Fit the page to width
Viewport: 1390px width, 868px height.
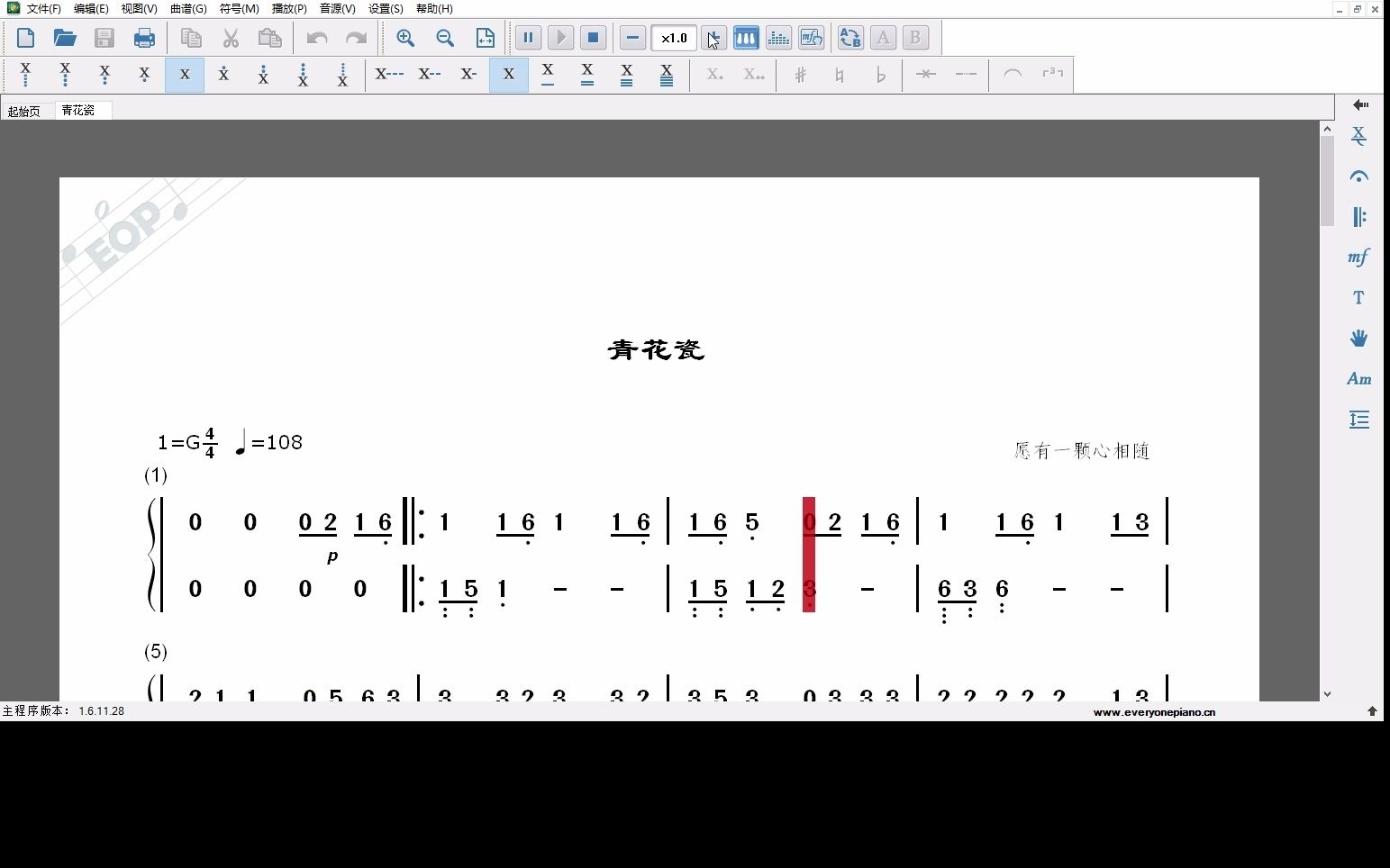click(485, 38)
